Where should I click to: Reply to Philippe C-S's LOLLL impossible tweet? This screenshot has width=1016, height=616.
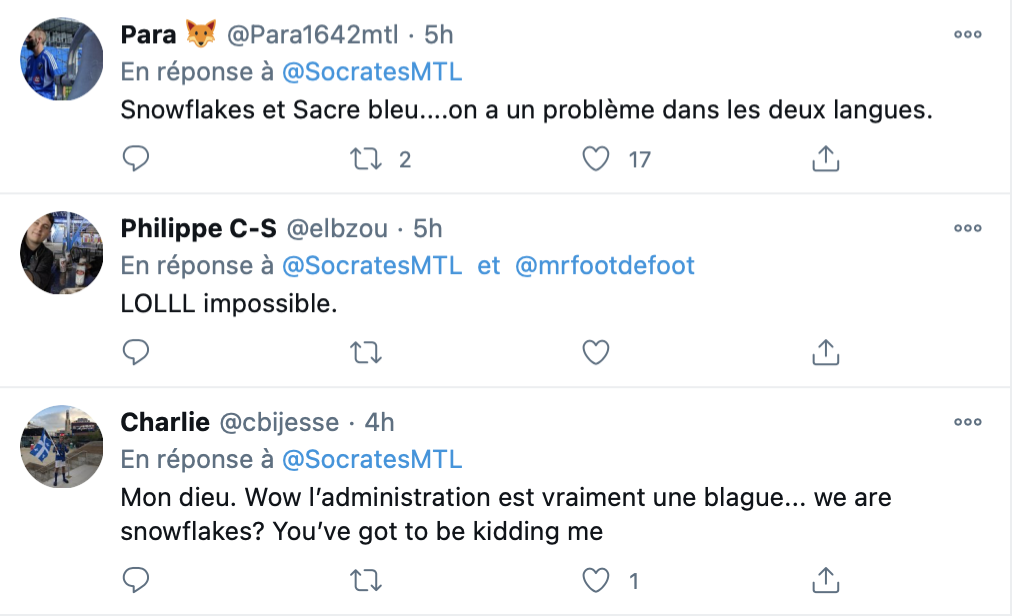135,352
